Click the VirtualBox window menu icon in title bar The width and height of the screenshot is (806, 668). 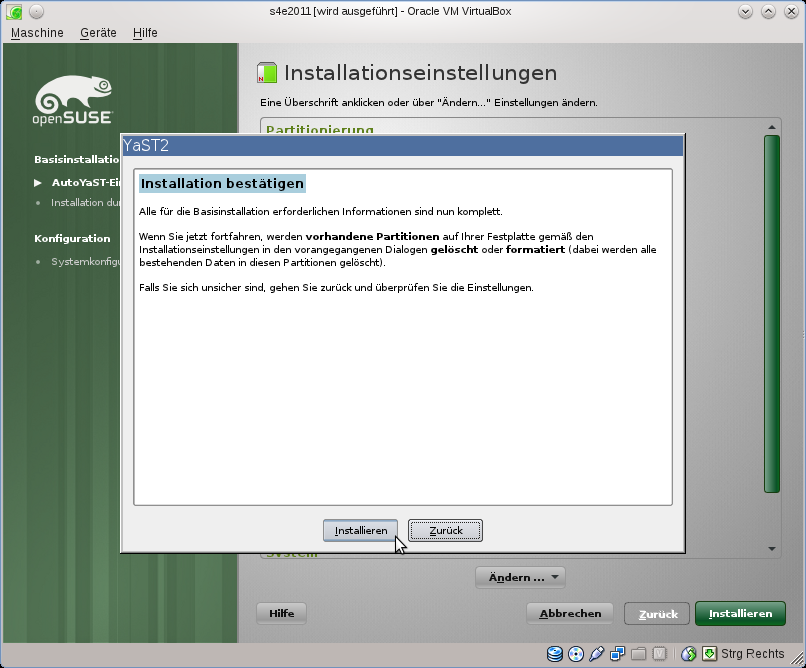click(x=14, y=11)
